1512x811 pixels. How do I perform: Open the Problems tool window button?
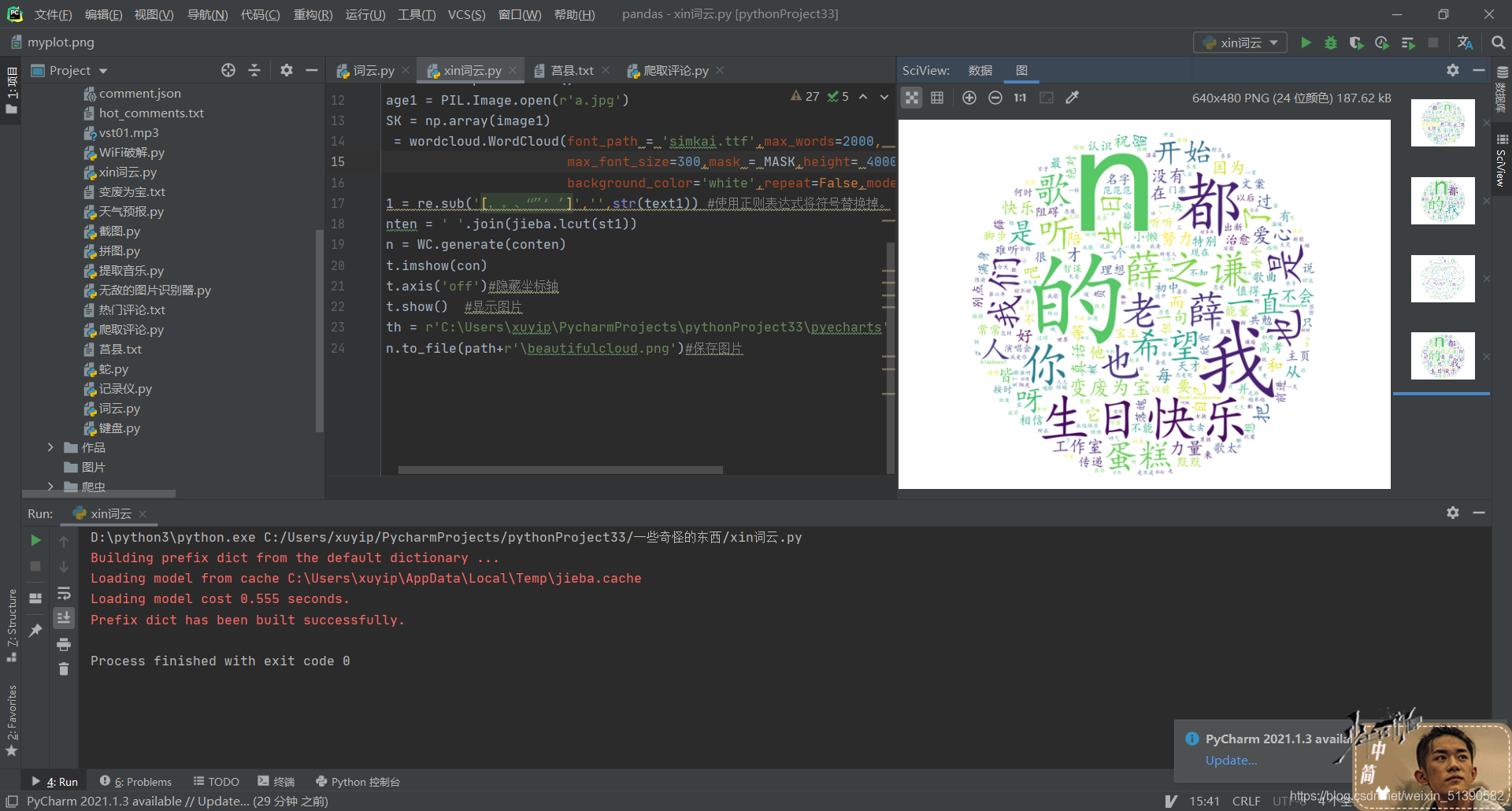tap(136, 782)
